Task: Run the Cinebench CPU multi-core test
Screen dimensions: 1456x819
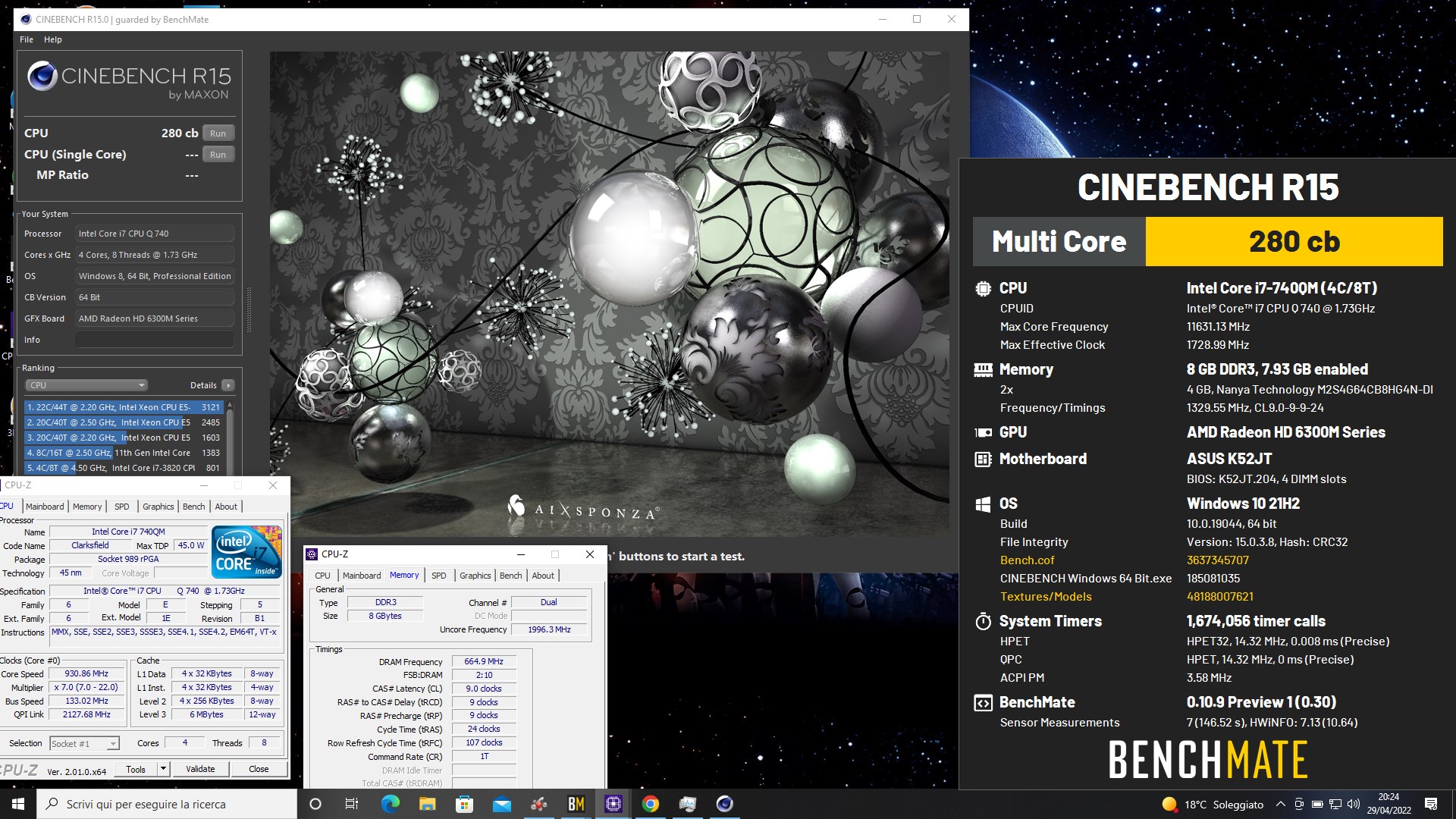Action: (x=218, y=133)
